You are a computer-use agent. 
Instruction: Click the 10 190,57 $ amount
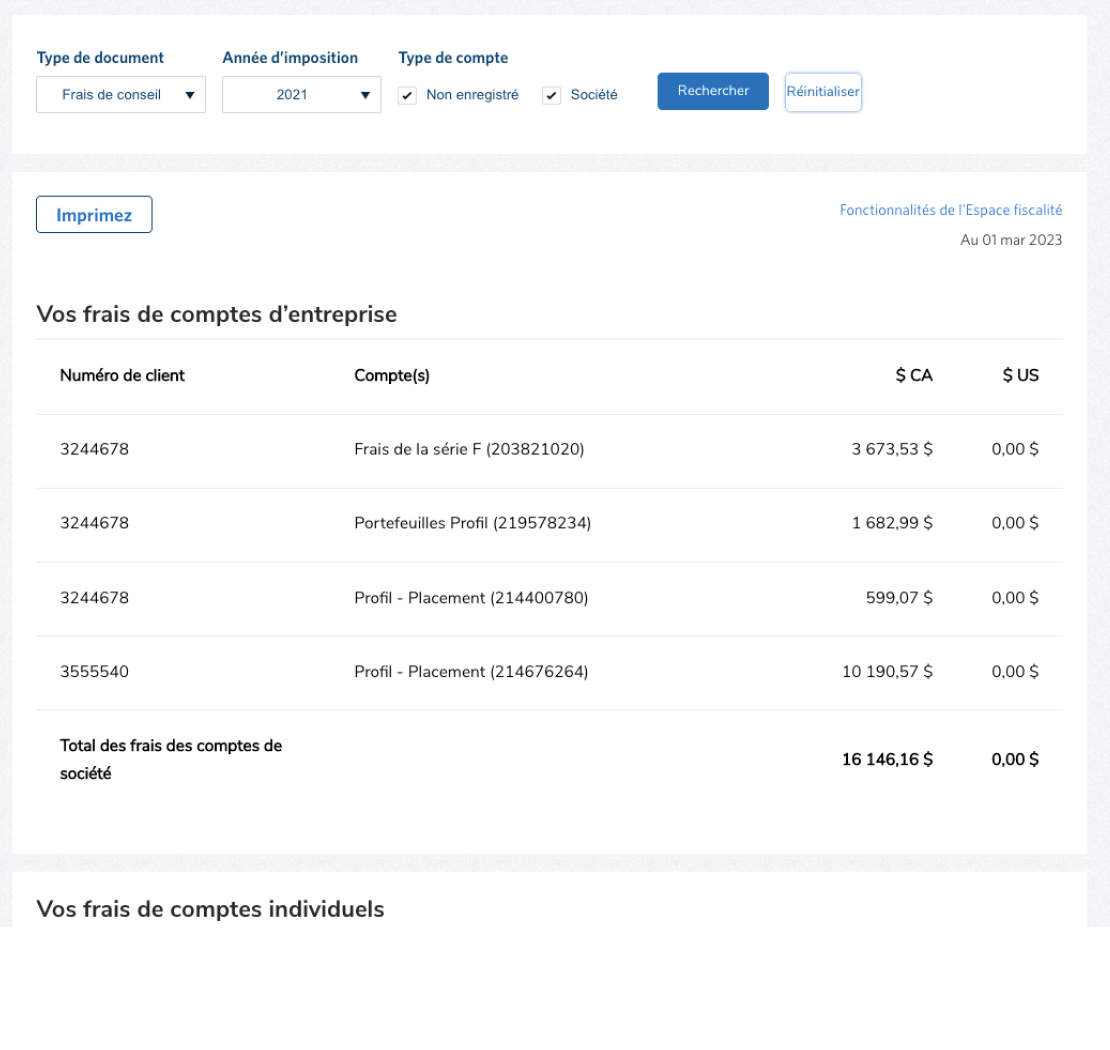click(x=887, y=672)
